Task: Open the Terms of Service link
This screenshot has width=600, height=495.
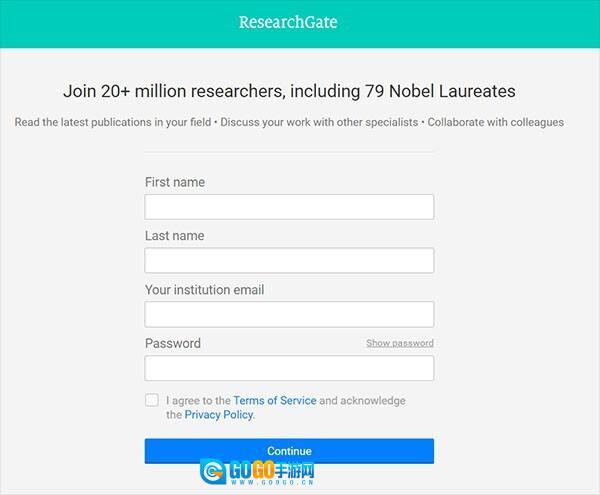Action: coord(274,400)
